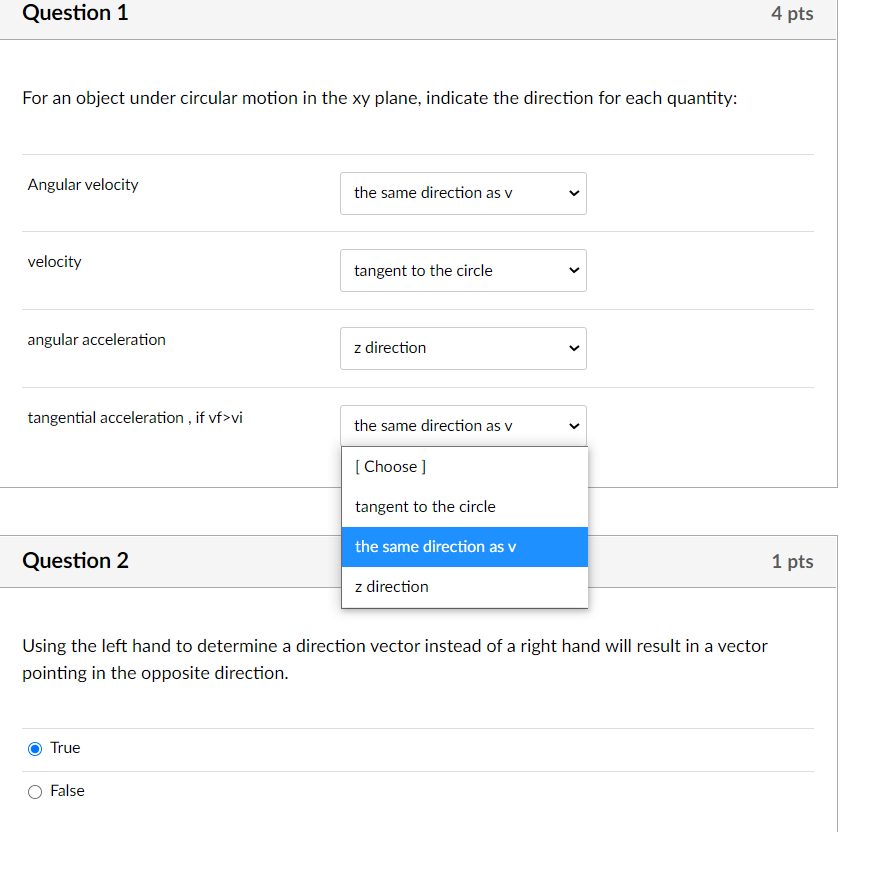Choose tangent to the circle option
This screenshot has height=870, width=883.
point(425,506)
